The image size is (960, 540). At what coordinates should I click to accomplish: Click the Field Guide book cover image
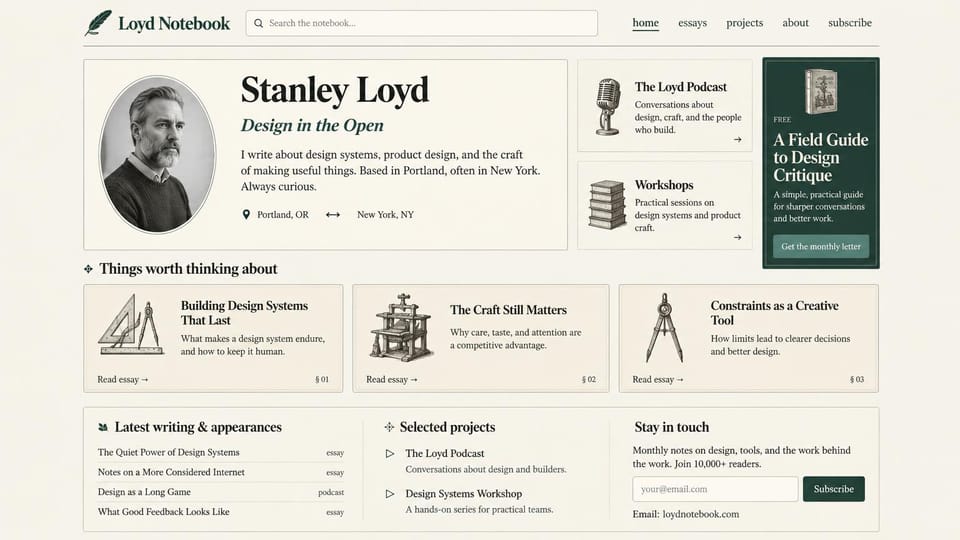click(821, 91)
